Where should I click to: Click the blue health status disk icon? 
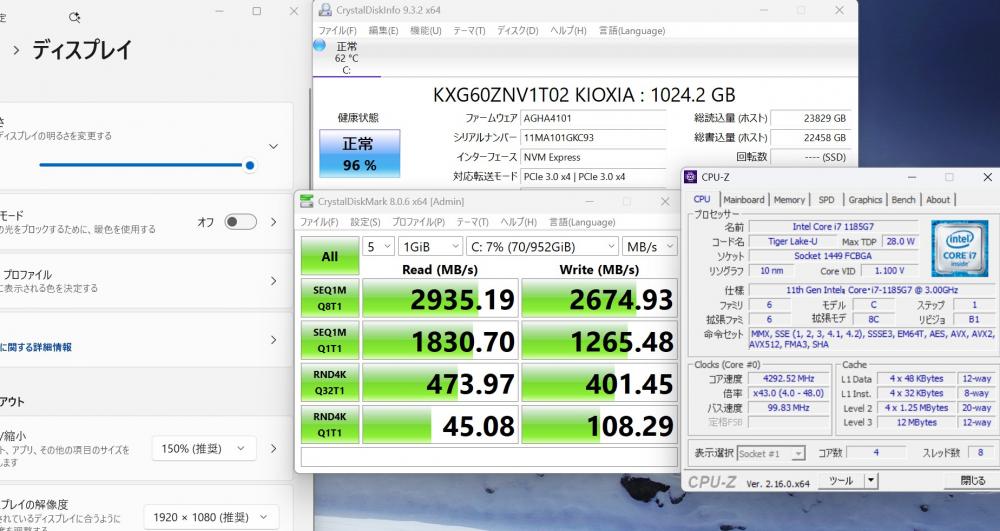click(320, 45)
